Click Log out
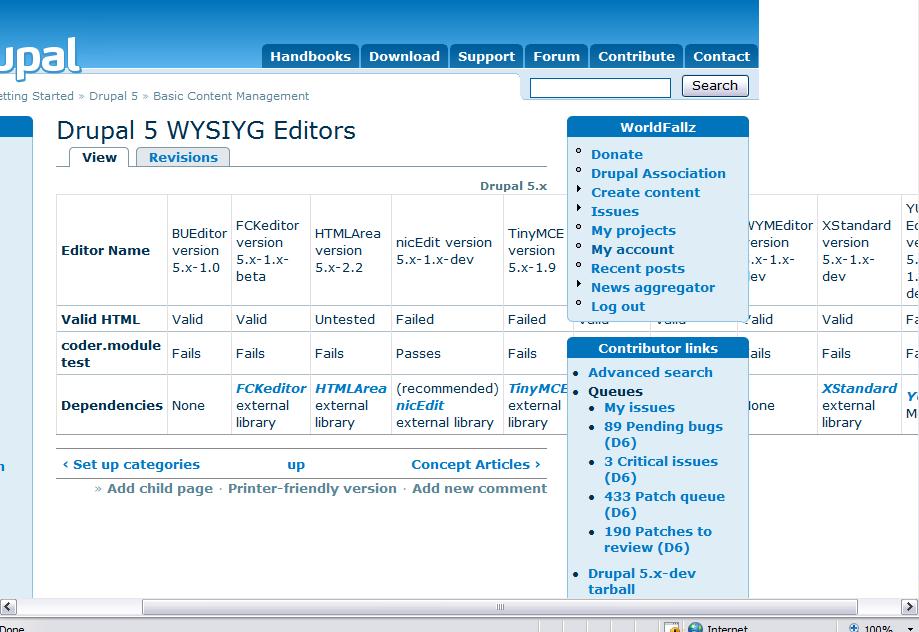The image size is (919, 632). point(618,307)
